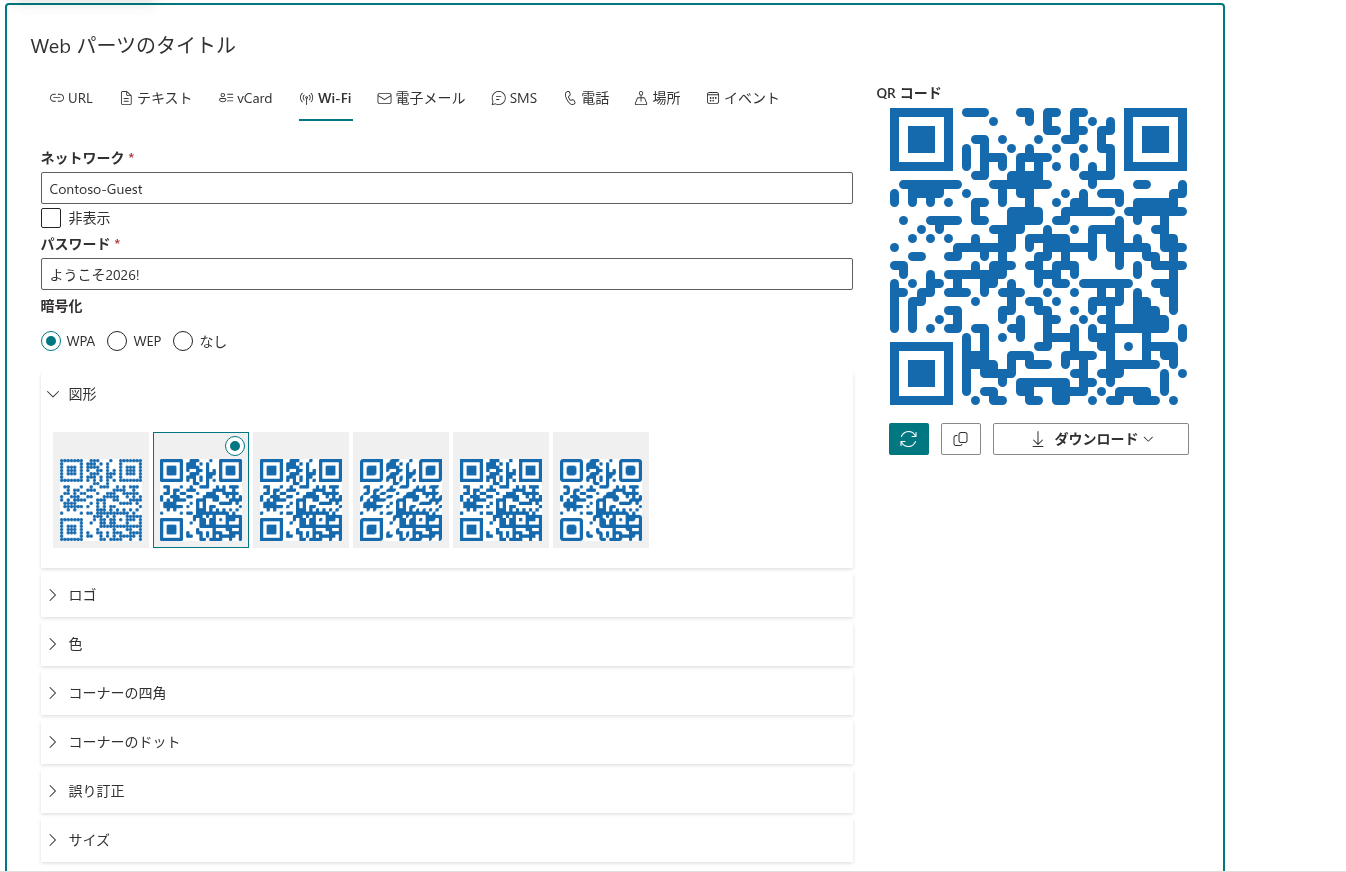Choose the dotted QR shape thumbnail
Screen dimensions: 1346x872
click(101, 490)
